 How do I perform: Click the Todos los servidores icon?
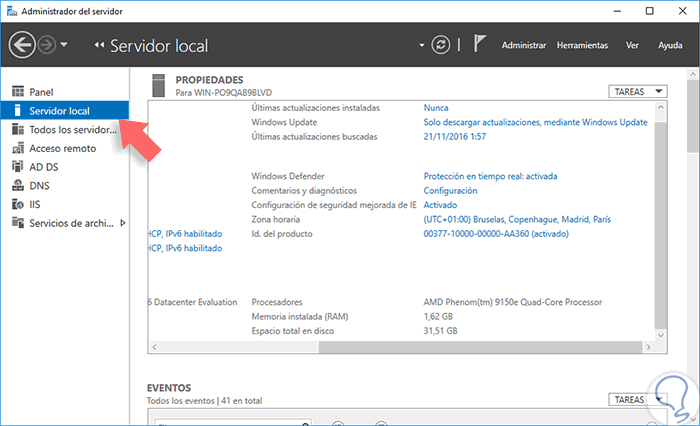(18, 129)
